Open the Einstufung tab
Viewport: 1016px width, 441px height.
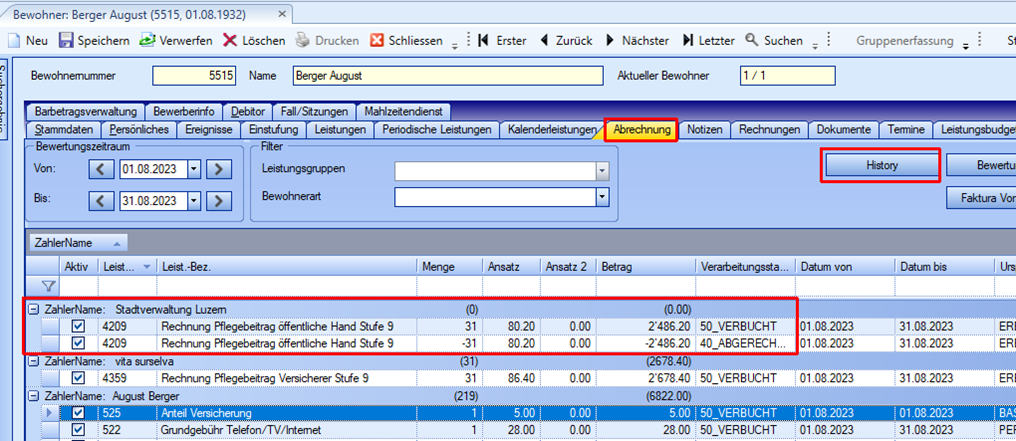(x=273, y=130)
